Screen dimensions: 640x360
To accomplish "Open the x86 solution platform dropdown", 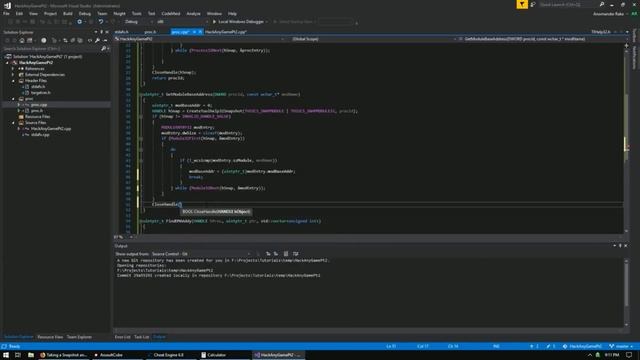I will click(x=182, y=22).
